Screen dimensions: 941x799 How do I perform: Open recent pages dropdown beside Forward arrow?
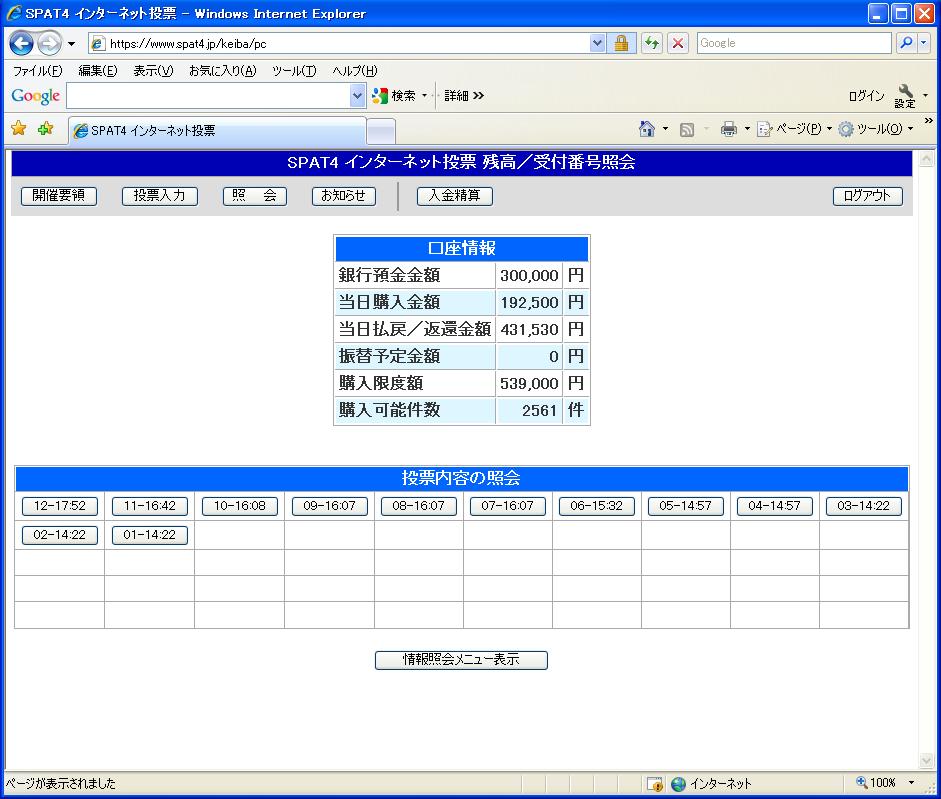tap(71, 44)
